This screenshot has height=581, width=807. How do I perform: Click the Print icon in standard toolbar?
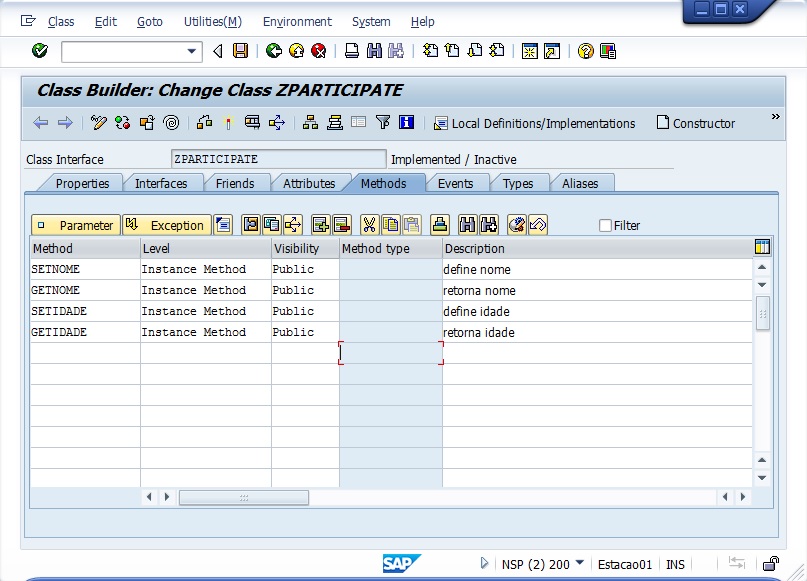coord(352,51)
